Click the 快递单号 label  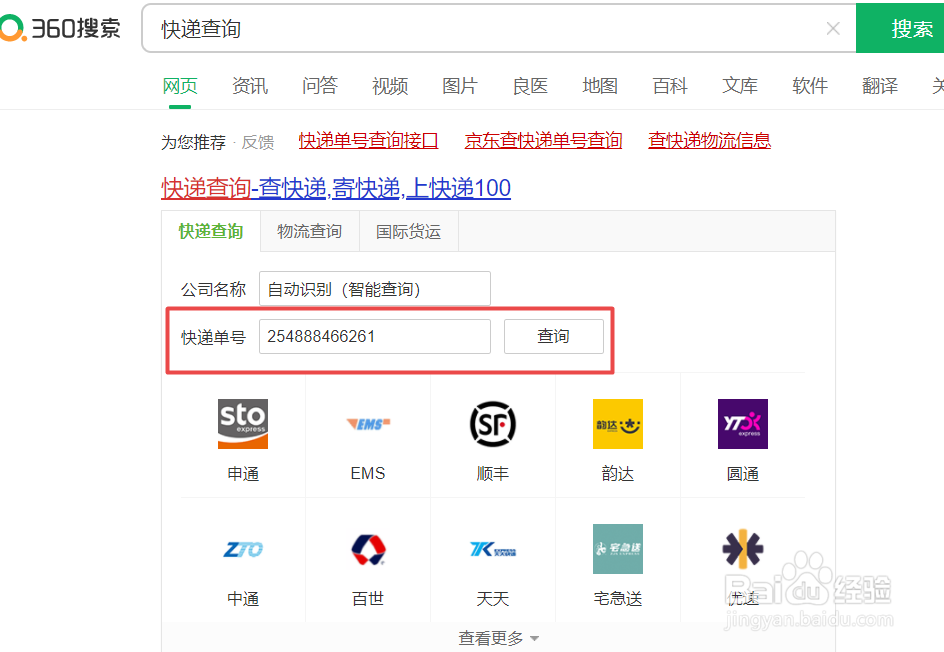pyautogui.click(x=213, y=337)
